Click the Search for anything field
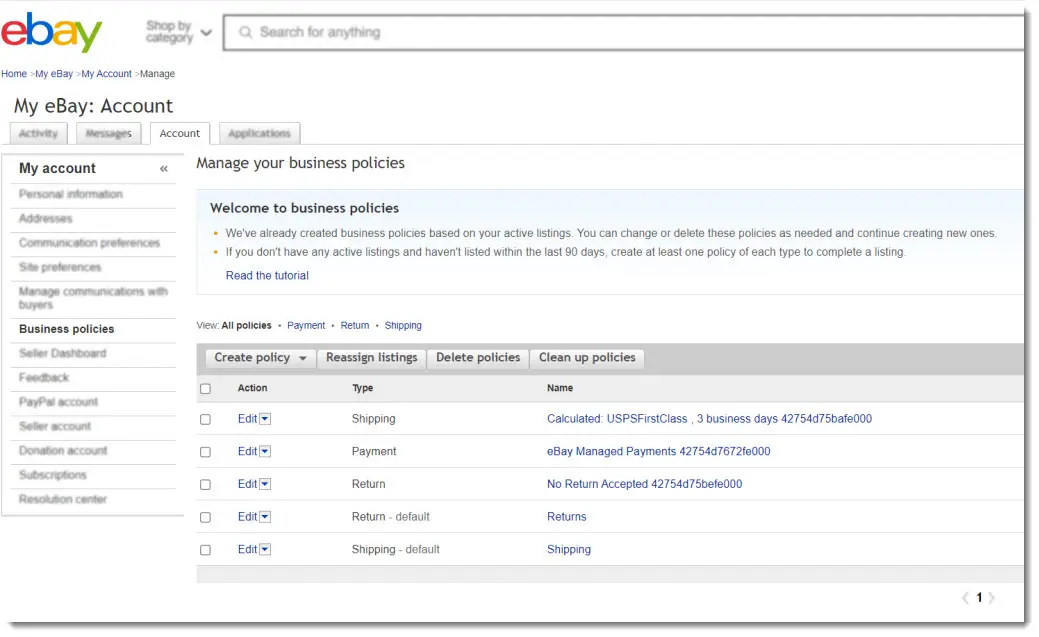 pos(625,32)
